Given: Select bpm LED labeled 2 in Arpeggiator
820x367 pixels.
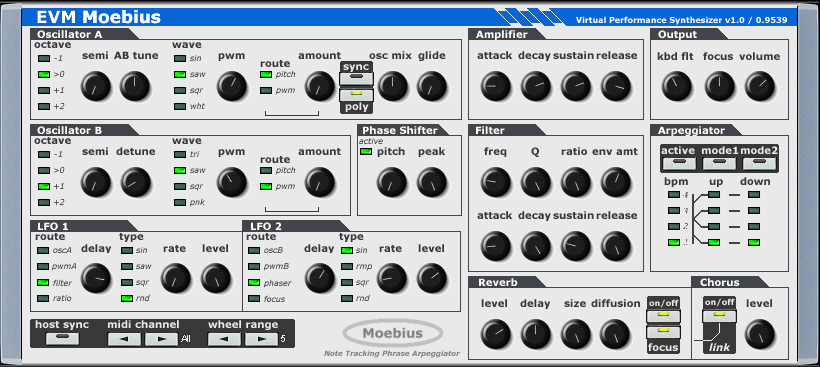Looking at the screenshot, I should (x=674, y=227).
